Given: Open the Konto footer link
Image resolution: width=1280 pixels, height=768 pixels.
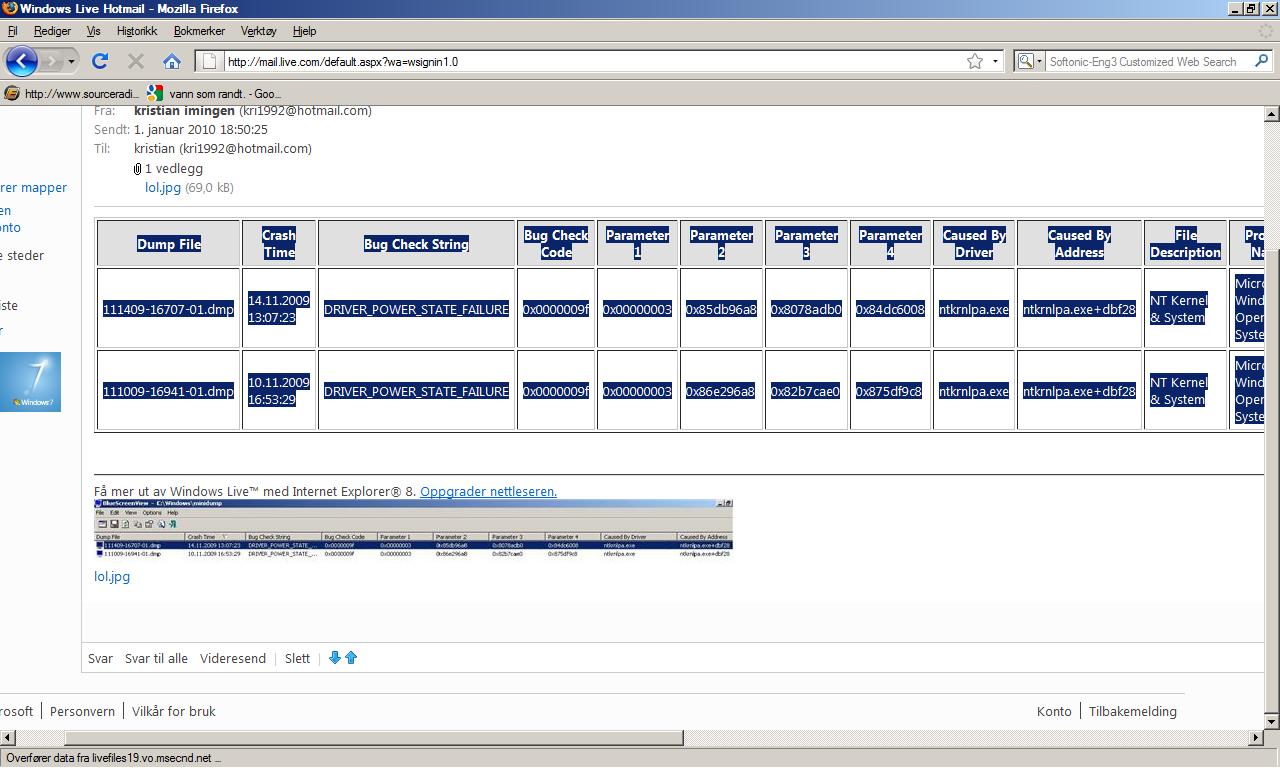Looking at the screenshot, I should tap(1054, 711).
